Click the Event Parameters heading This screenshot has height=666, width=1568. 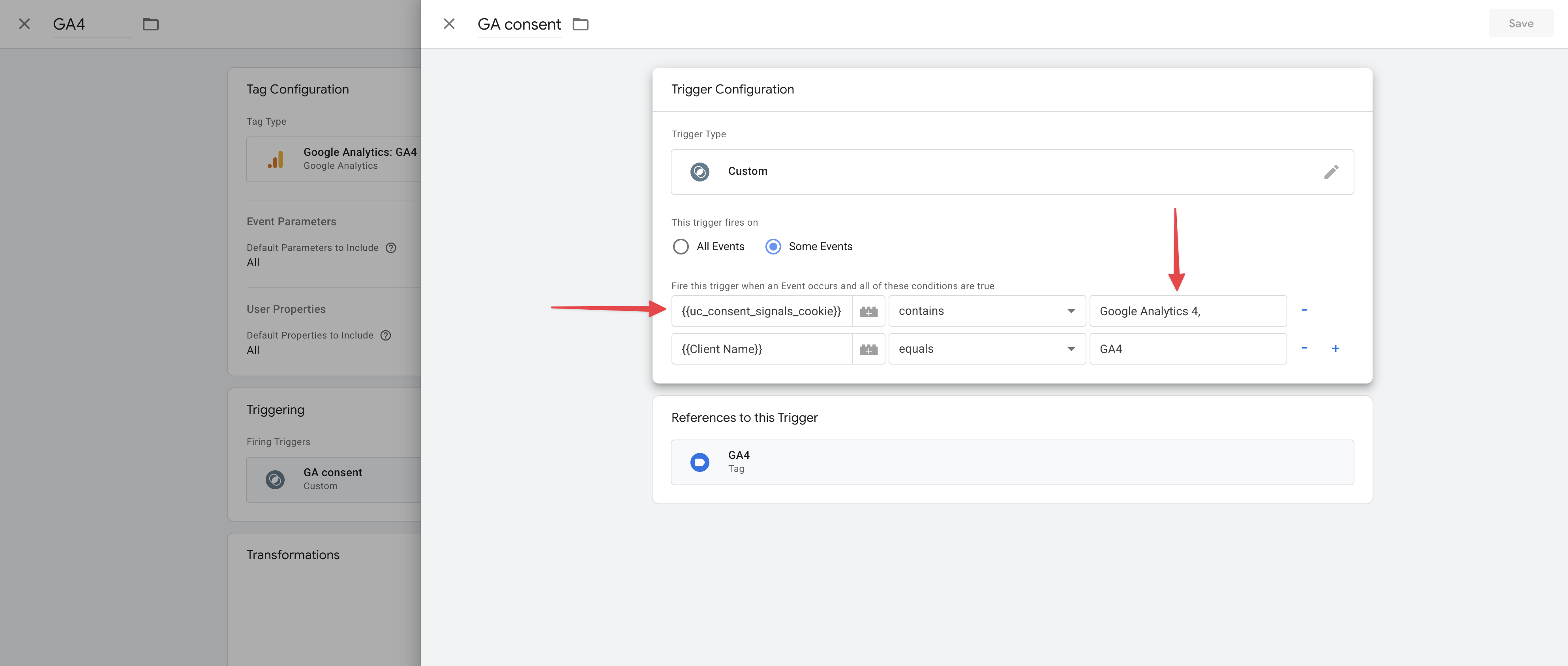291,221
